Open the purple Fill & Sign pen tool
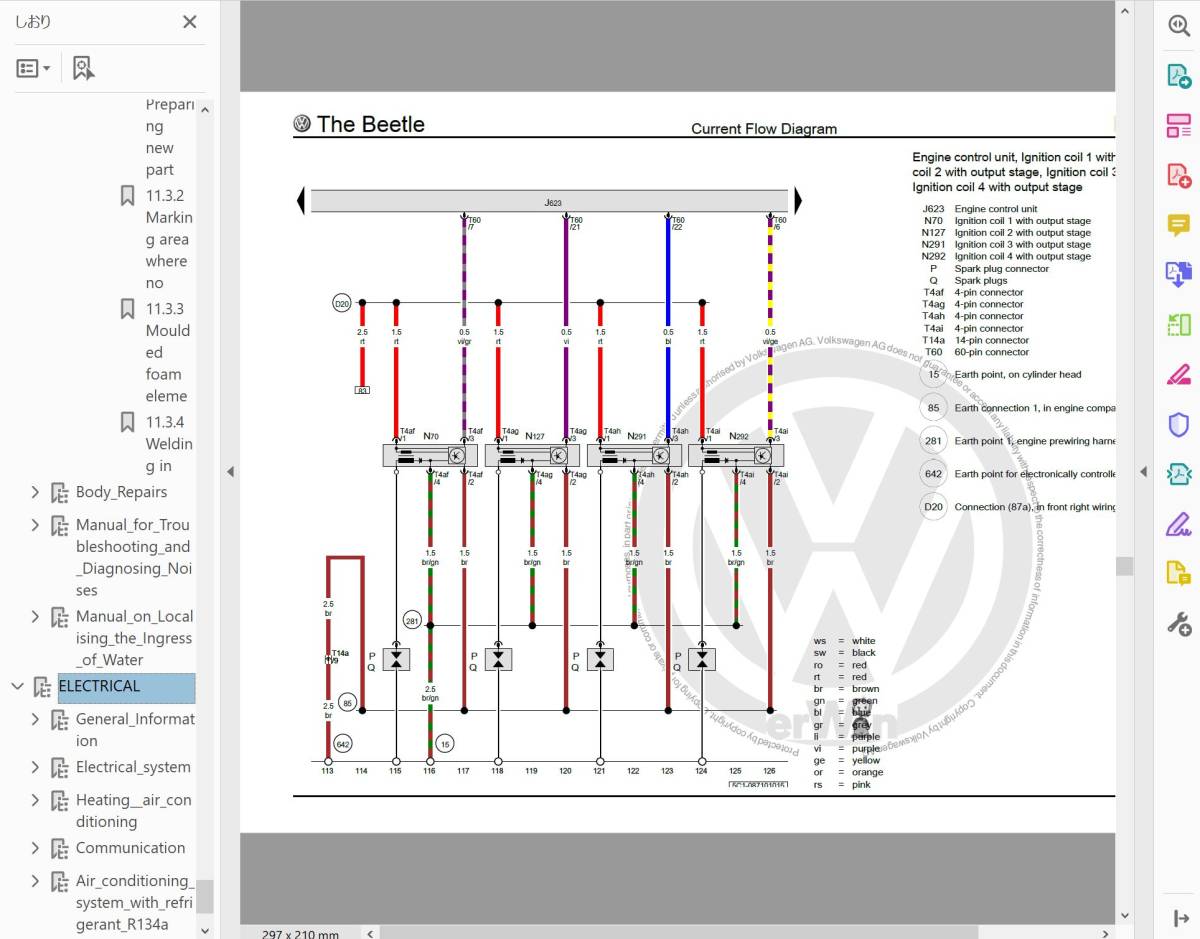This screenshot has height=939, width=1200. [x=1179, y=524]
